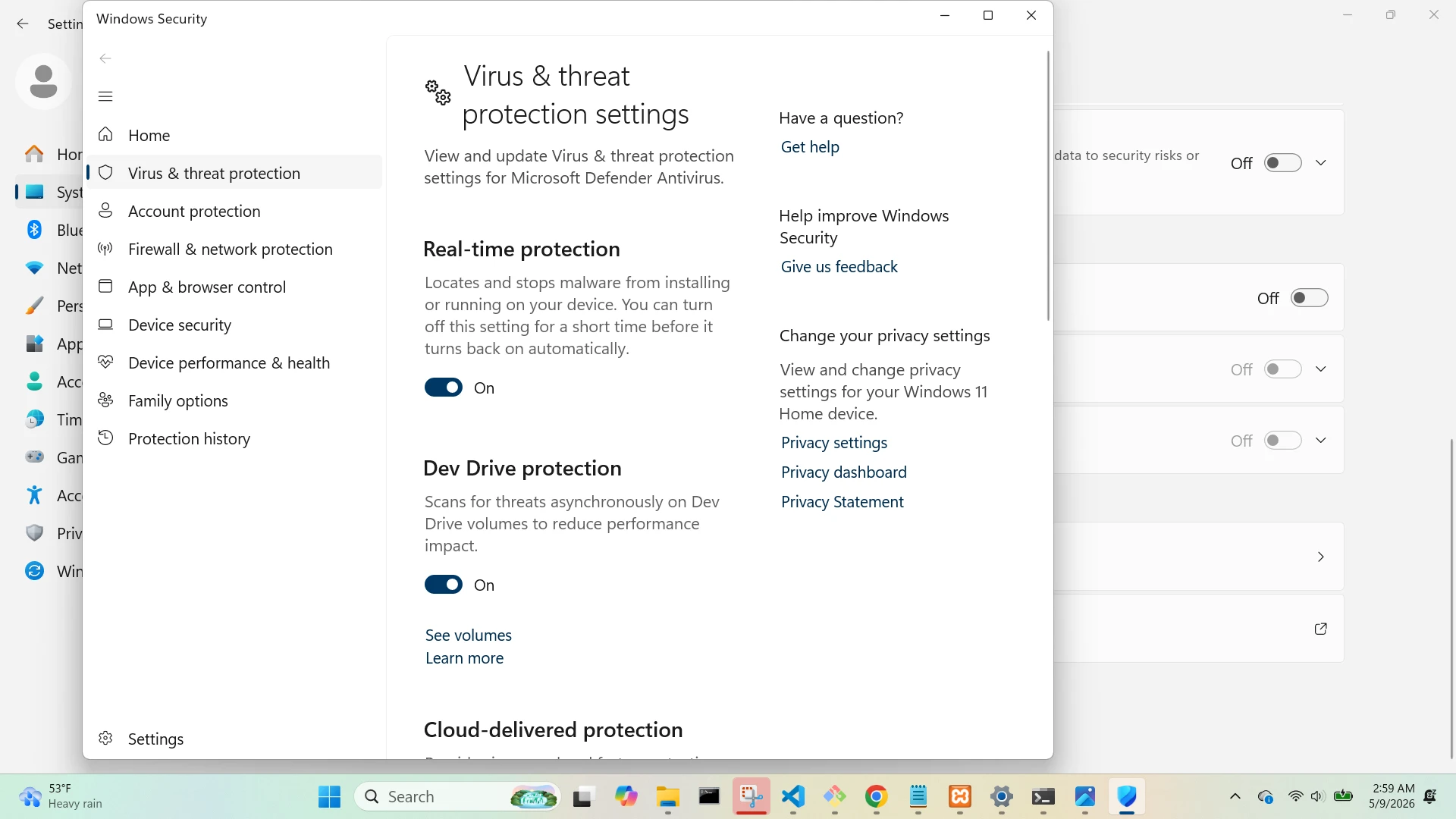Select the Virus & threat protection shield icon
This screenshot has height=819, width=1456.
coord(105,173)
